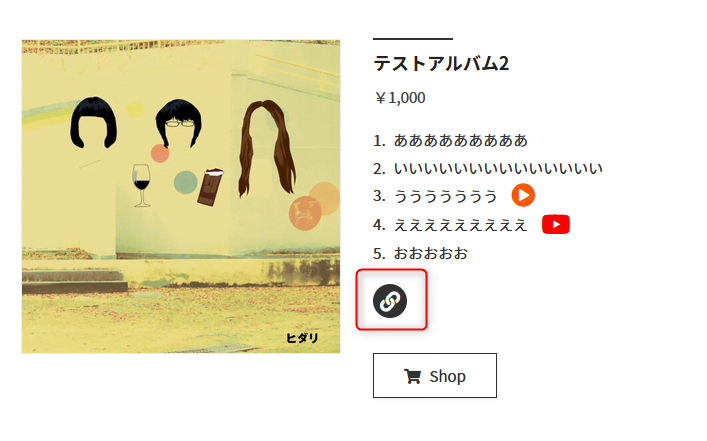Click the patterned orange circle on cover
Viewport: 707px width, 441px height.
coord(305,213)
